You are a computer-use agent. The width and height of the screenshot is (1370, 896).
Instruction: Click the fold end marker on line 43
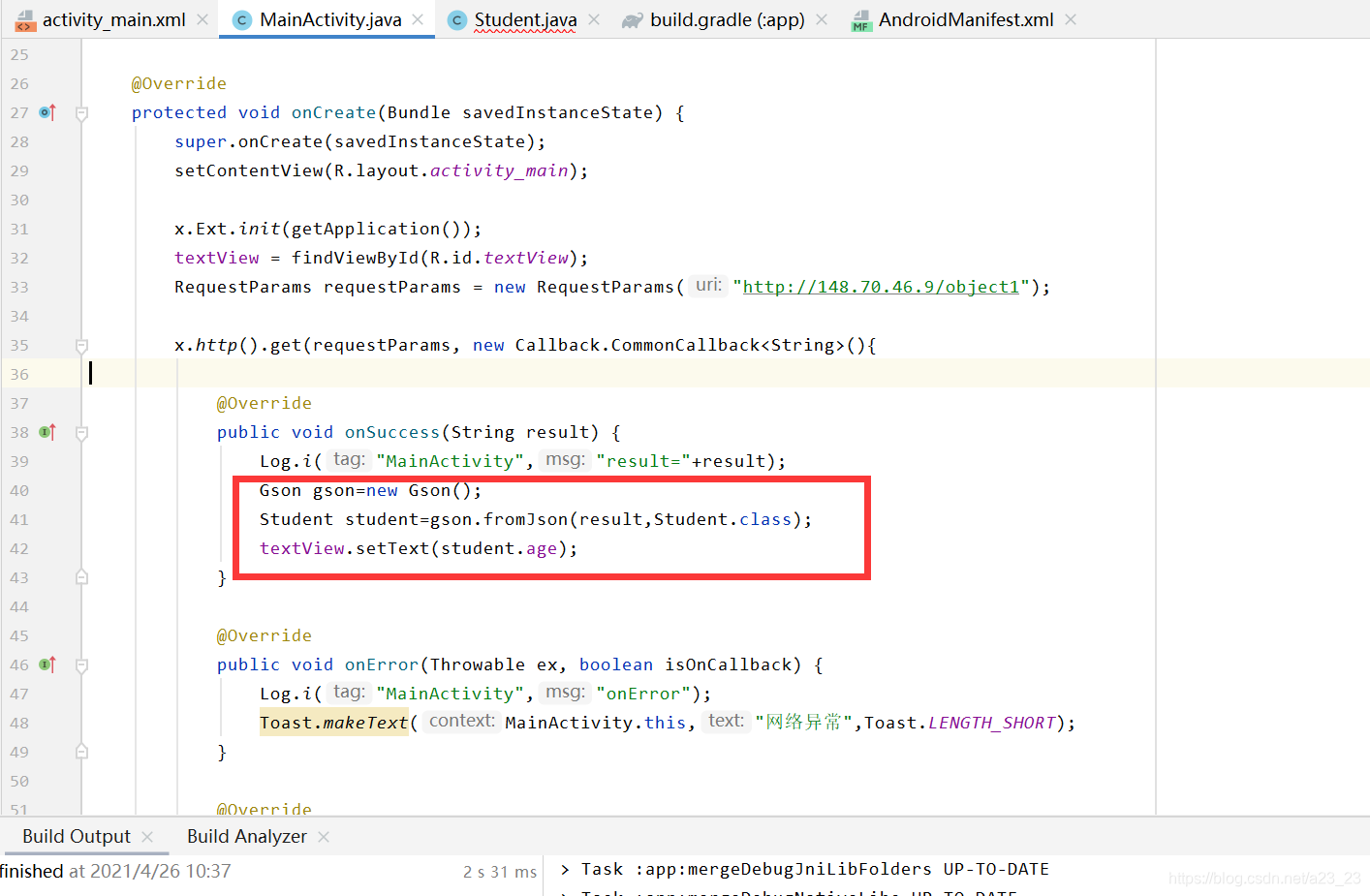[x=82, y=577]
